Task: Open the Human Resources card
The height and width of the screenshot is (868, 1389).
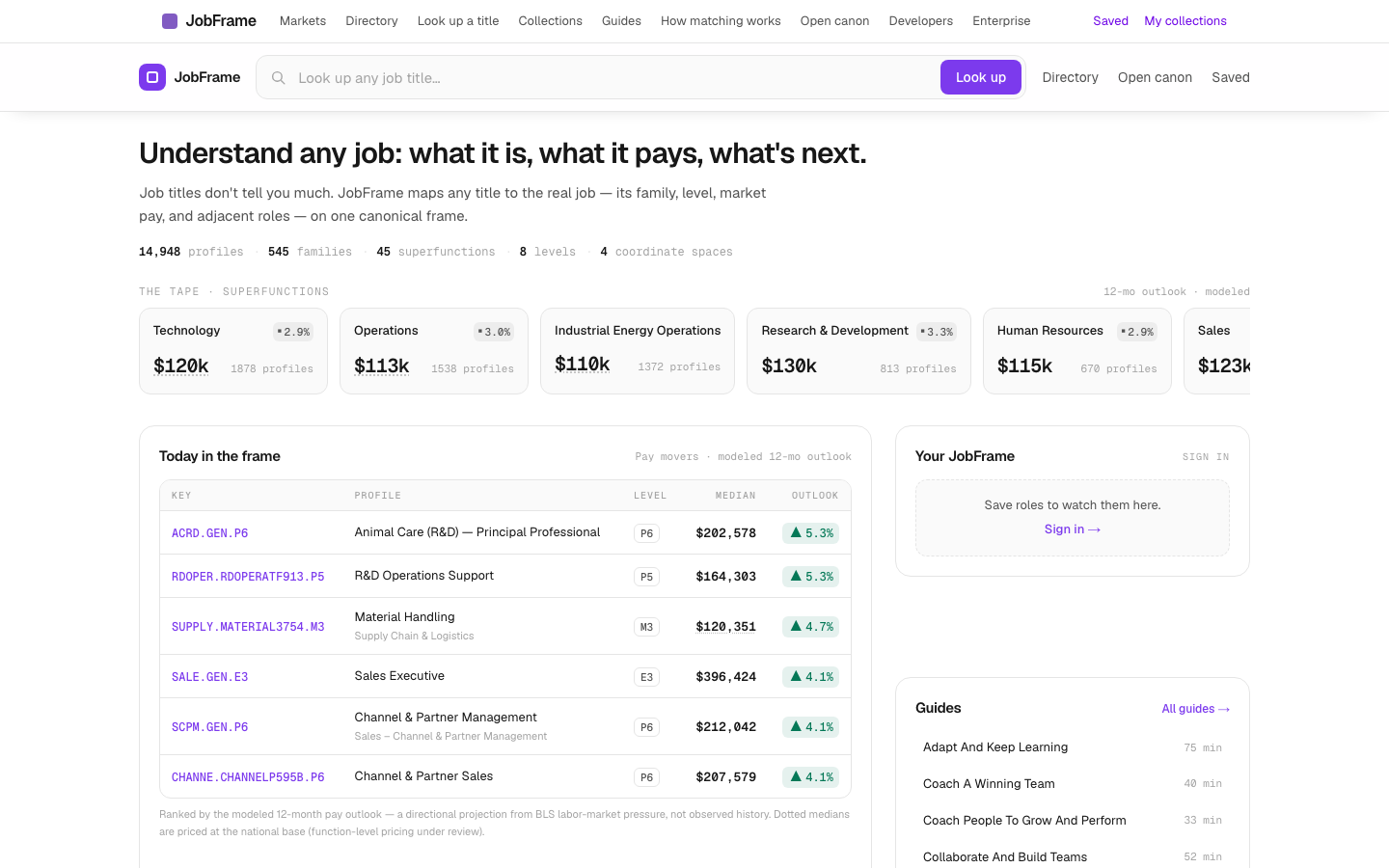Action: 1077,351
